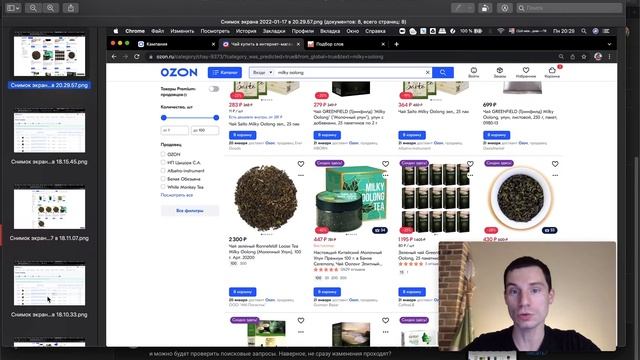The width and height of the screenshot is (640, 360).
Task: Click the browser back arrow
Action: (x=114, y=57)
